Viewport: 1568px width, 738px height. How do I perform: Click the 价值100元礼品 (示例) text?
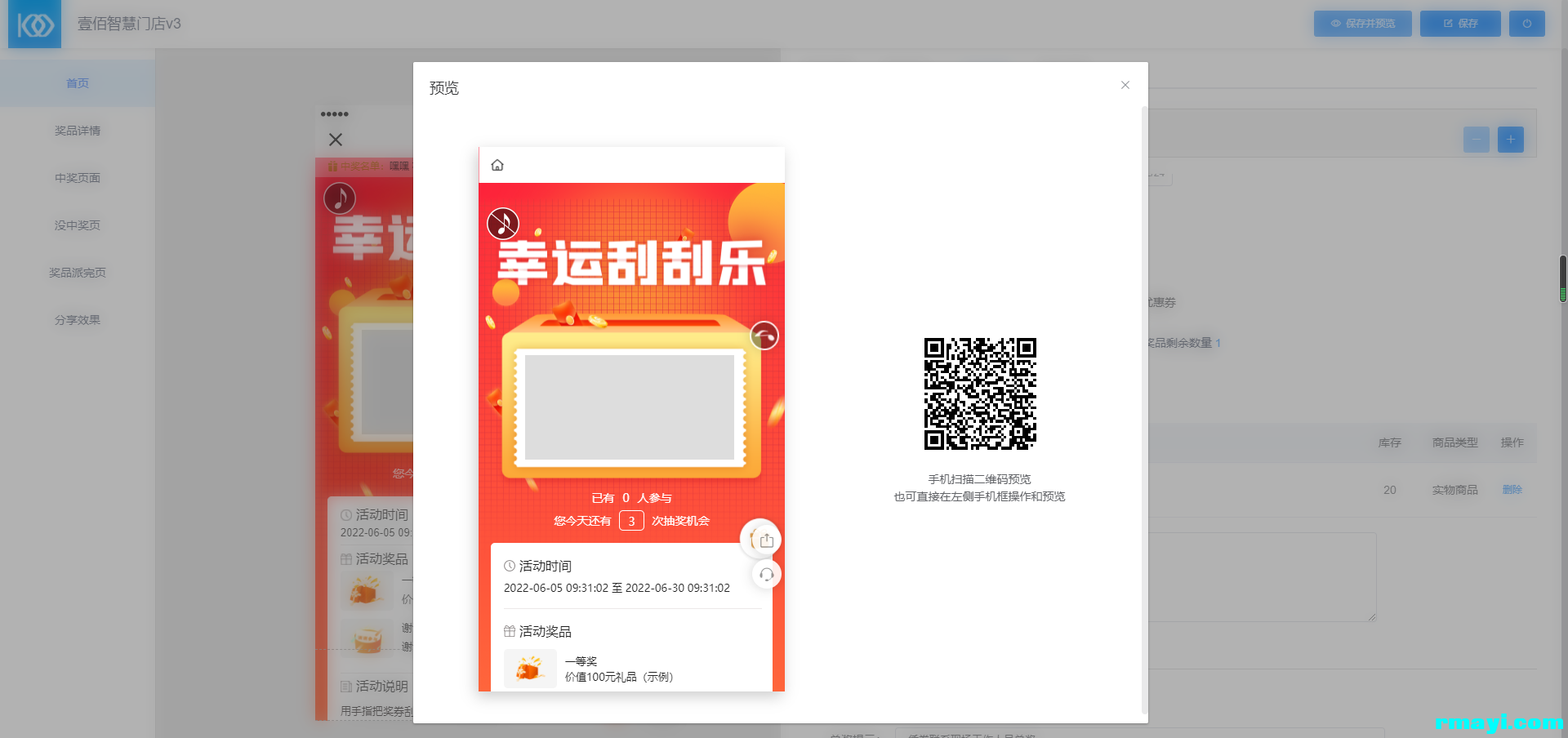619,677
